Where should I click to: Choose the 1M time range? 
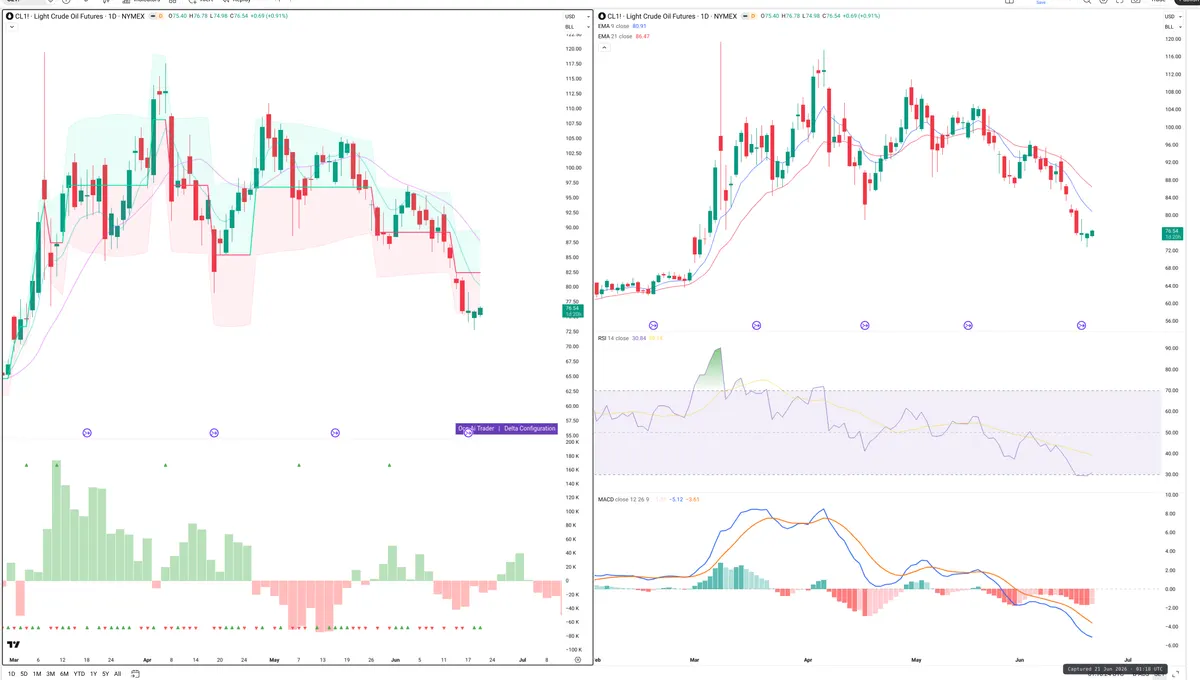pyautogui.click(x=37, y=674)
